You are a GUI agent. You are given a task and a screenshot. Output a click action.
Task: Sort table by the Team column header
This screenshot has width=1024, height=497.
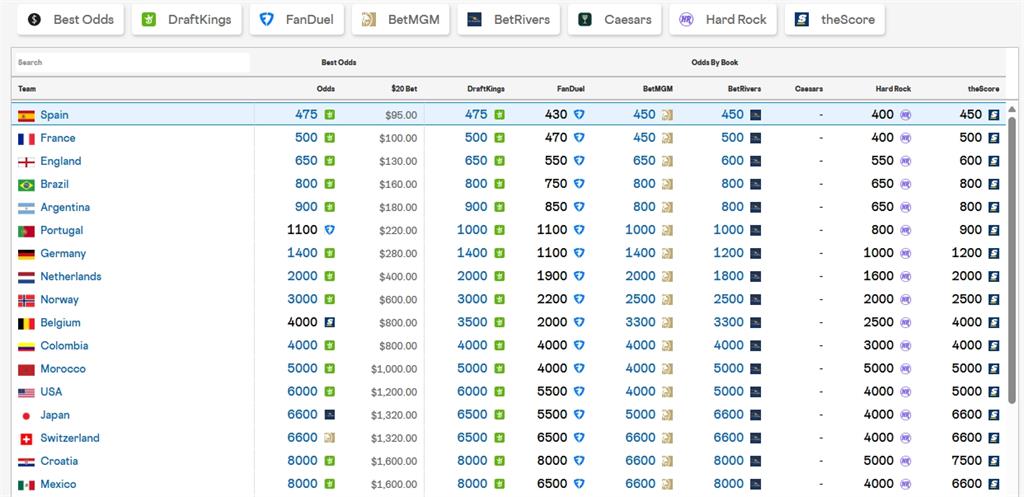pos(27,89)
